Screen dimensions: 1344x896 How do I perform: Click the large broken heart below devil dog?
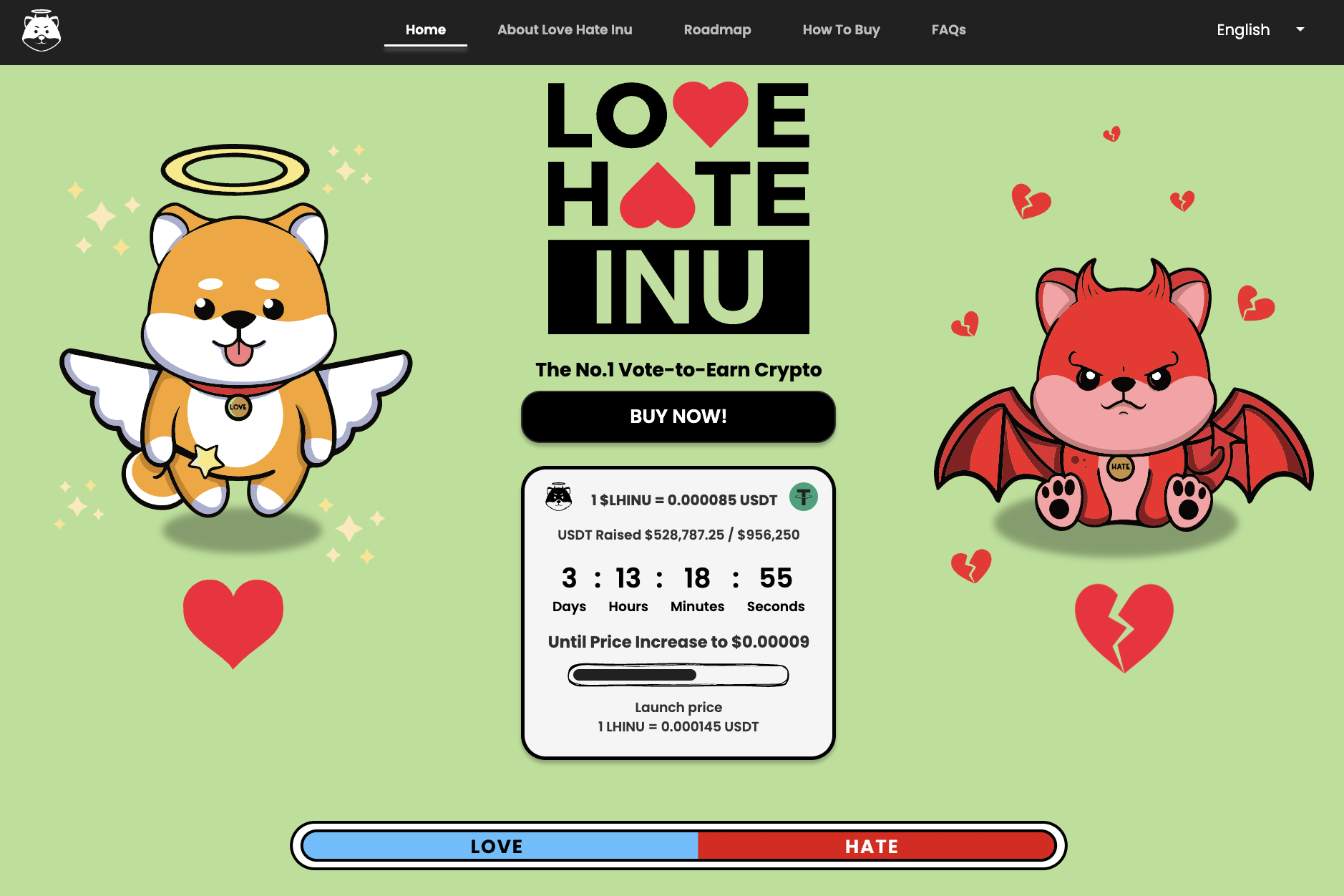(x=1124, y=628)
